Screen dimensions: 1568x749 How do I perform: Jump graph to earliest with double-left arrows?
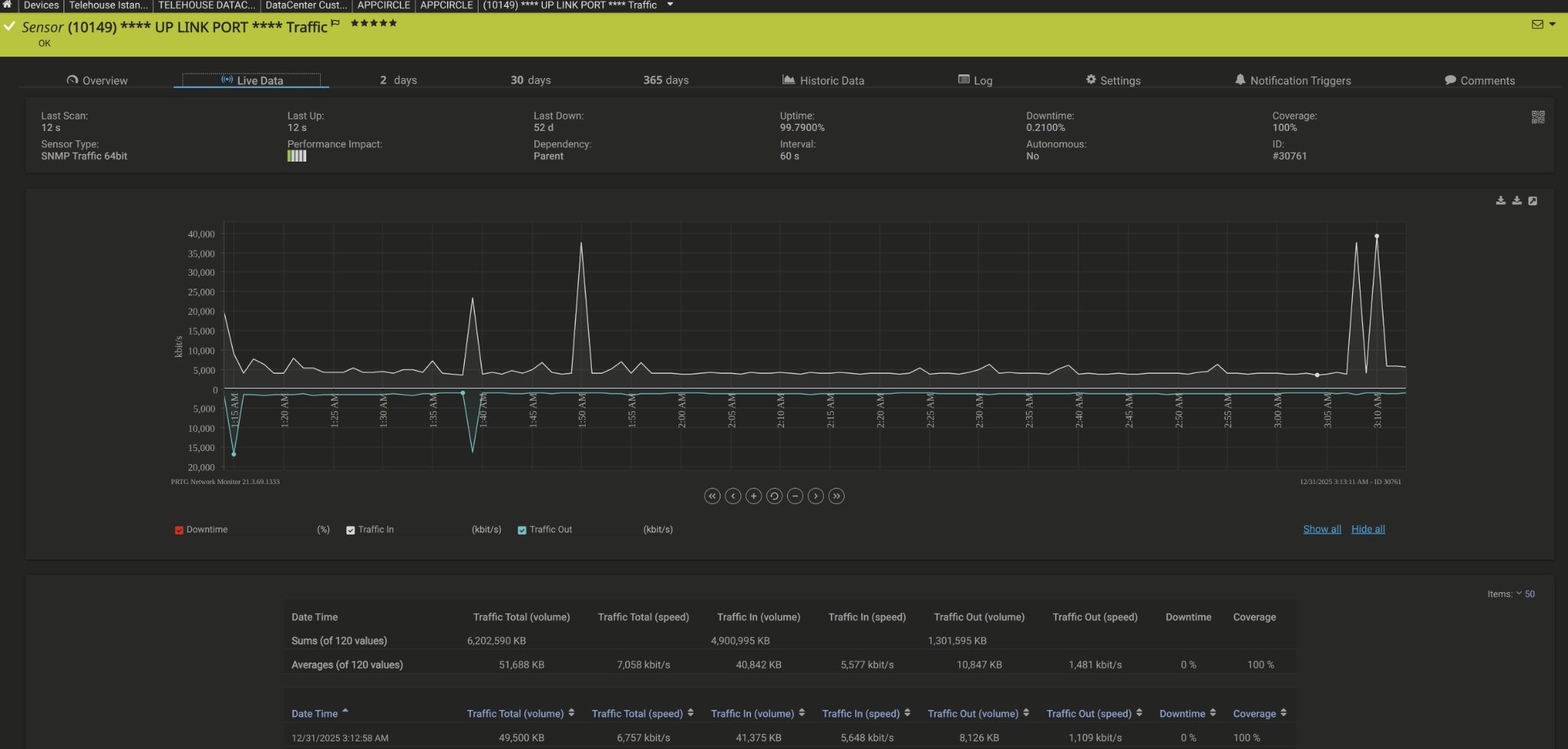[712, 496]
